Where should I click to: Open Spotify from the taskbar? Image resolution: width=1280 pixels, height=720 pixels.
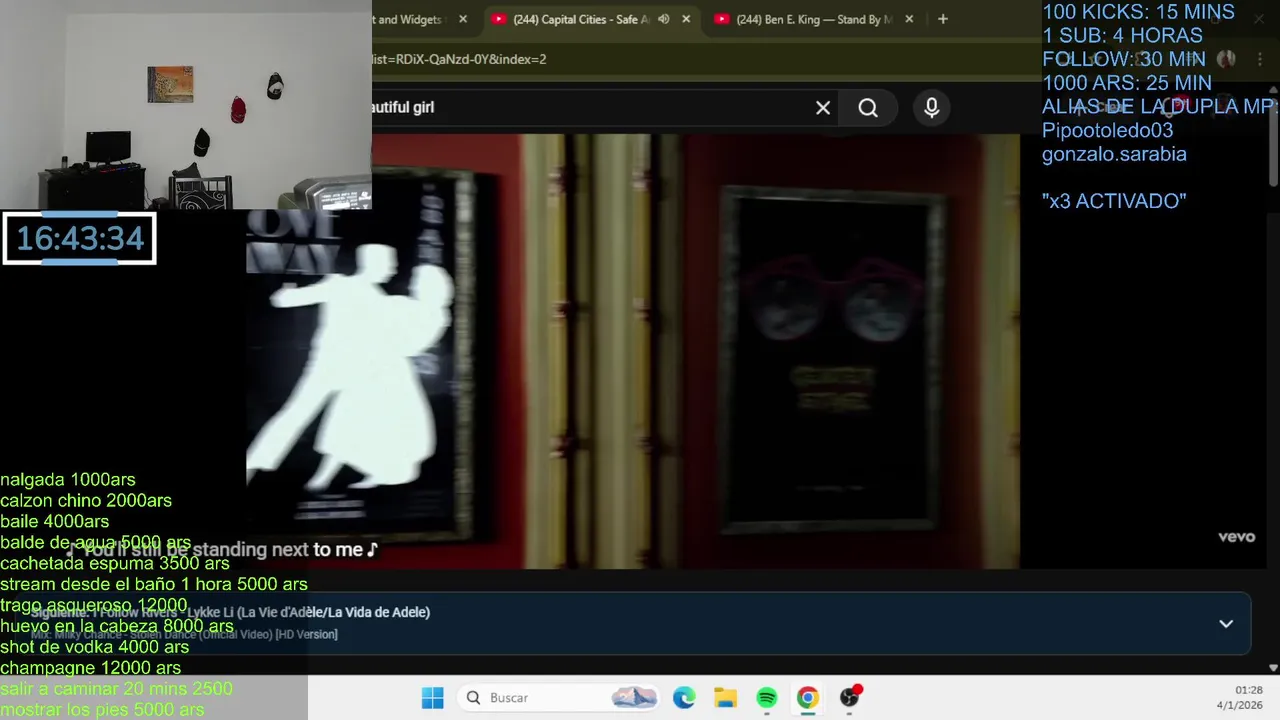pyautogui.click(x=767, y=698)
